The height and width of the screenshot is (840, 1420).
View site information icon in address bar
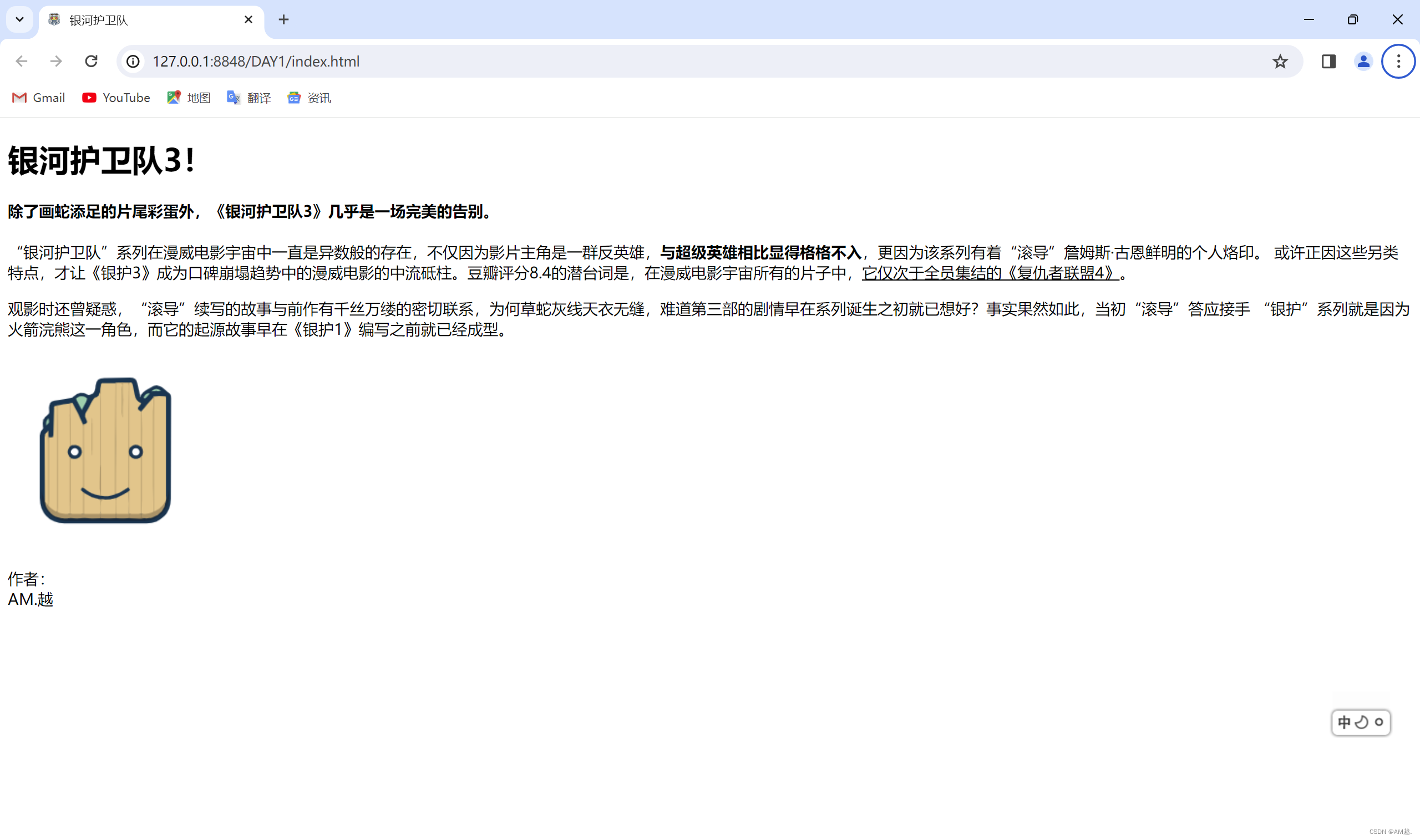pyautogui.click(x=133, y=61)
